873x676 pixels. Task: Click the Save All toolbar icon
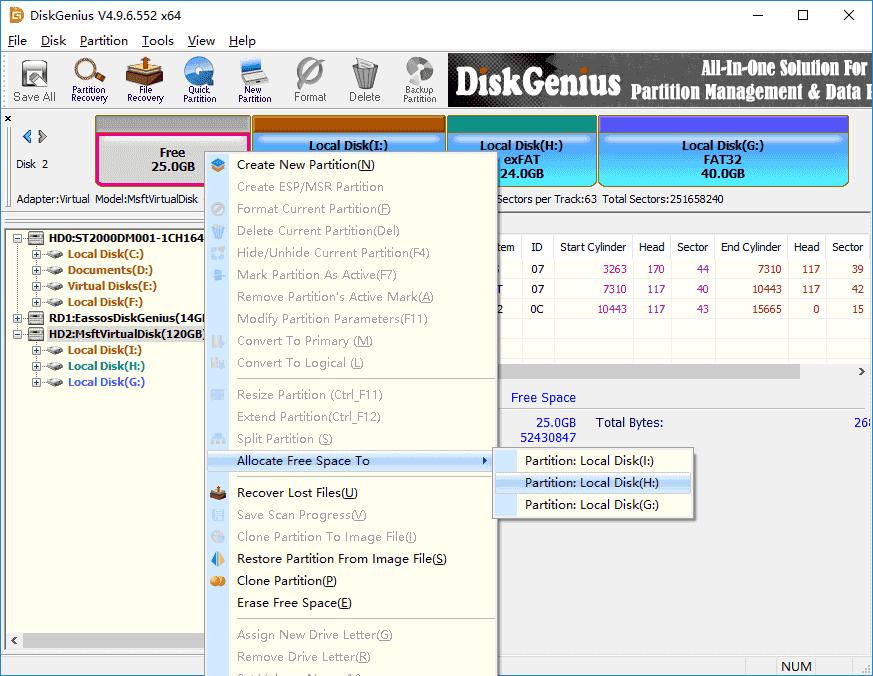pos(33,80)
